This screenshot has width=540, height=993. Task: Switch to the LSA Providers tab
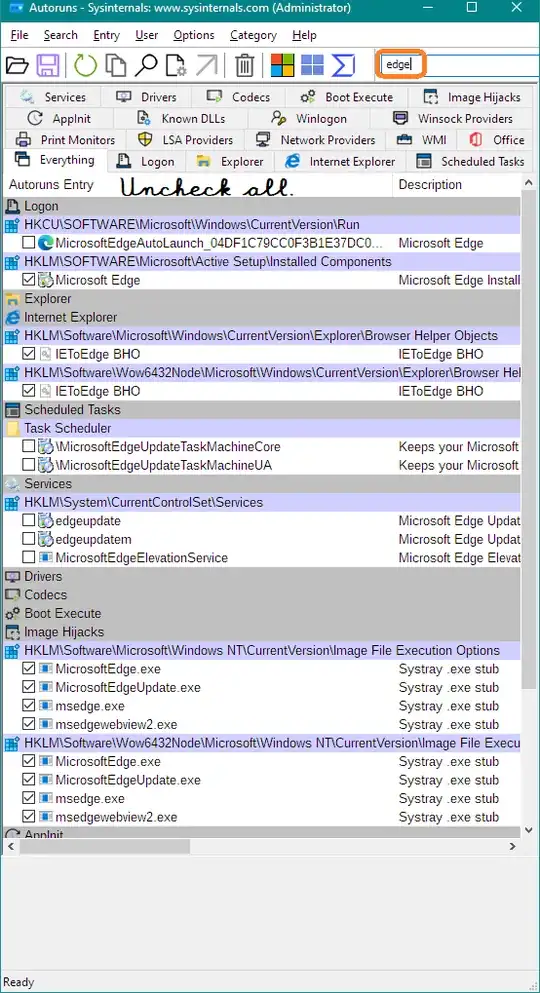pyautogui.click(x=185, y=140)
